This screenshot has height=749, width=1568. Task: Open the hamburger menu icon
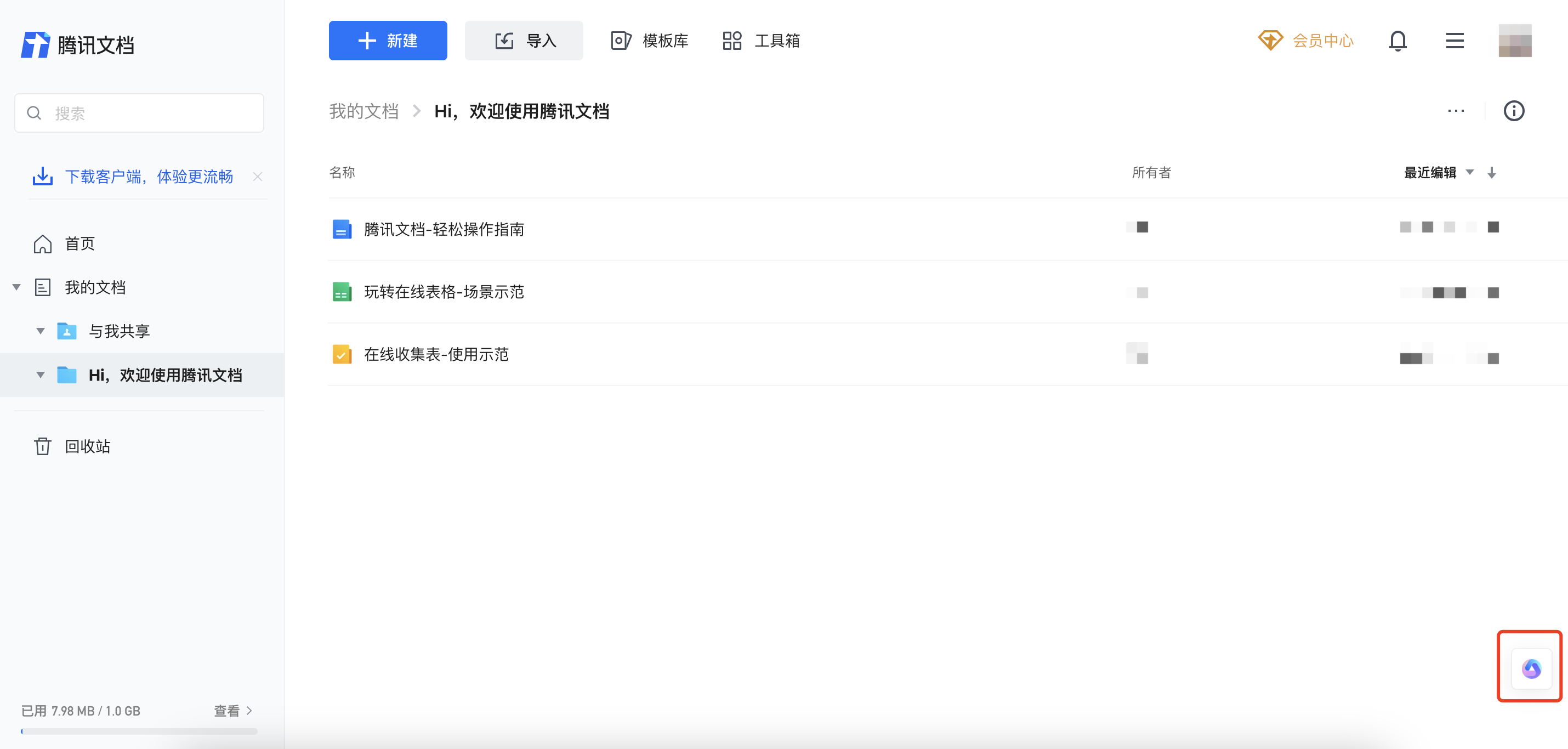pyautogui.click(x=1454, y=41)
